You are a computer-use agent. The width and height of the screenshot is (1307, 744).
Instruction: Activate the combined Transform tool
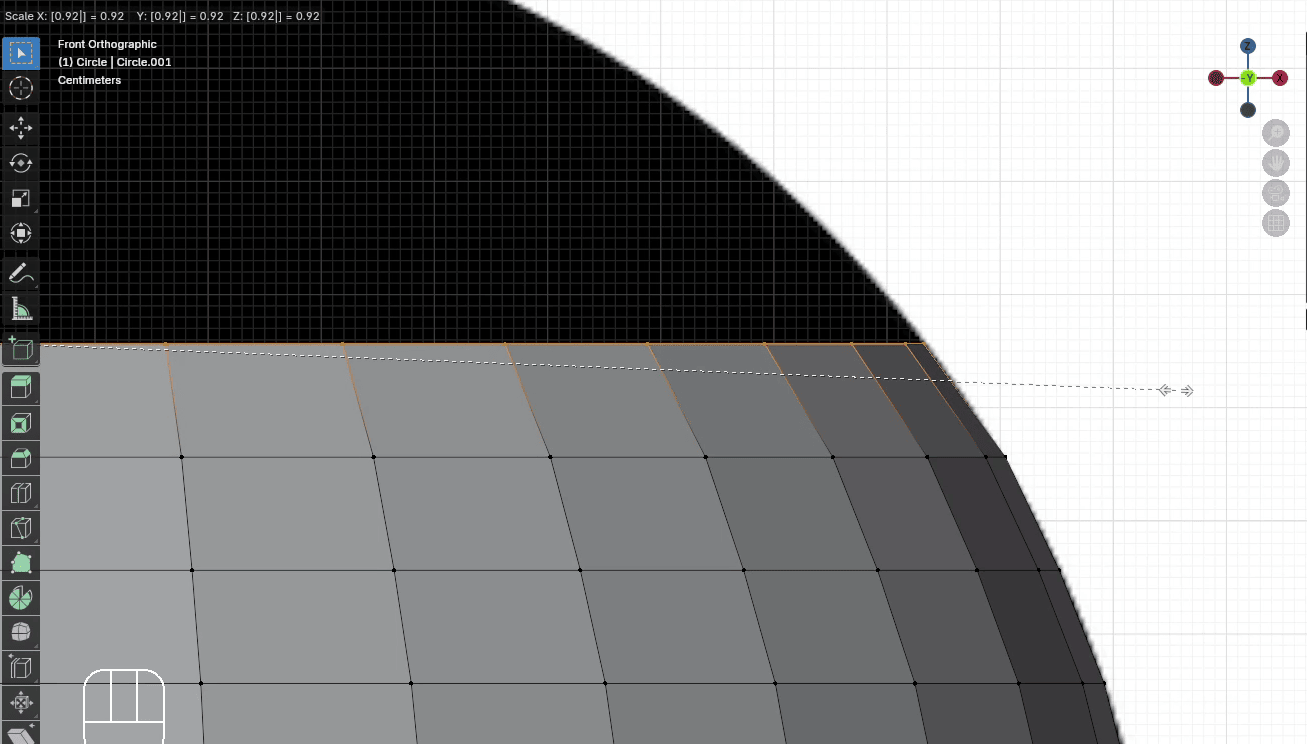(x=21, y=234)
